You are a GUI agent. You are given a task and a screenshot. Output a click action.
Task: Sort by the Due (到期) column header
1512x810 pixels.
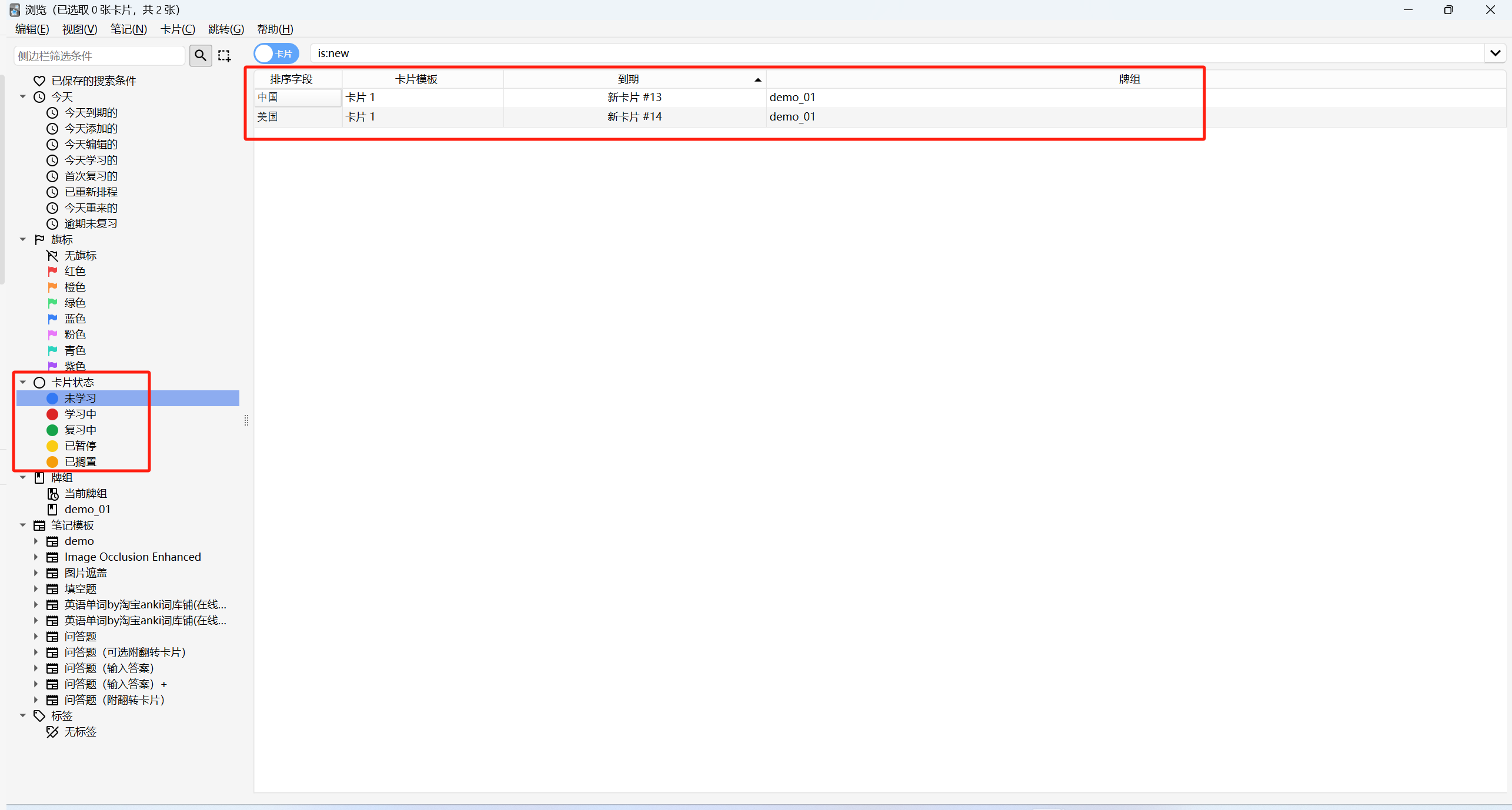pos(628,79)
